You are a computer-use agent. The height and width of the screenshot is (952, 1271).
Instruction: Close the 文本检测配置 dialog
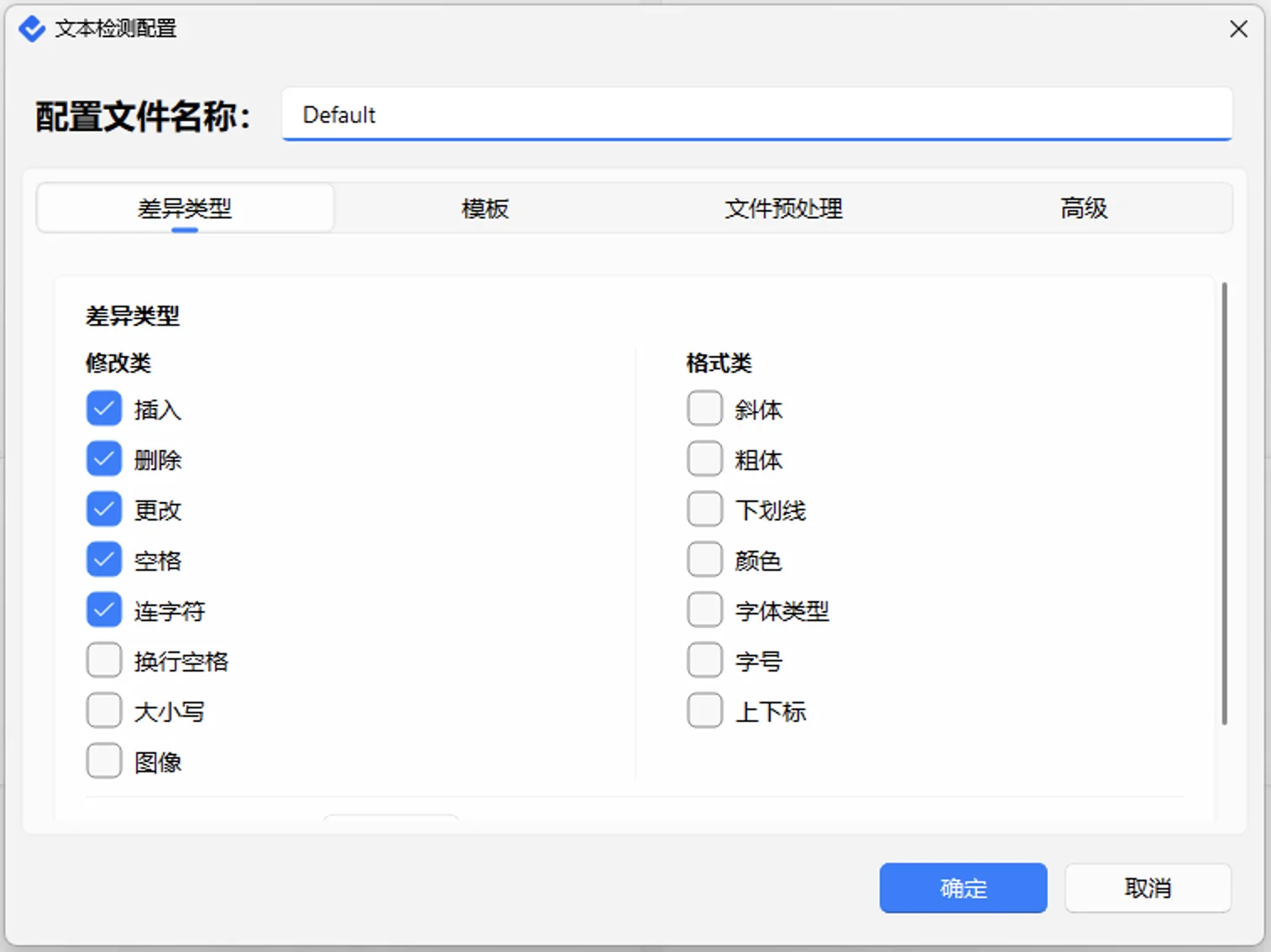click(1238, 29)
